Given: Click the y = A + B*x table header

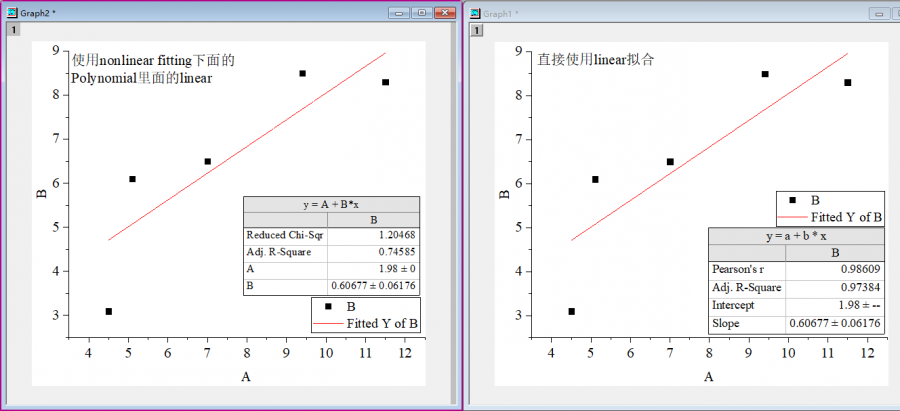Looking at the screenshot, I should [331, 204].
